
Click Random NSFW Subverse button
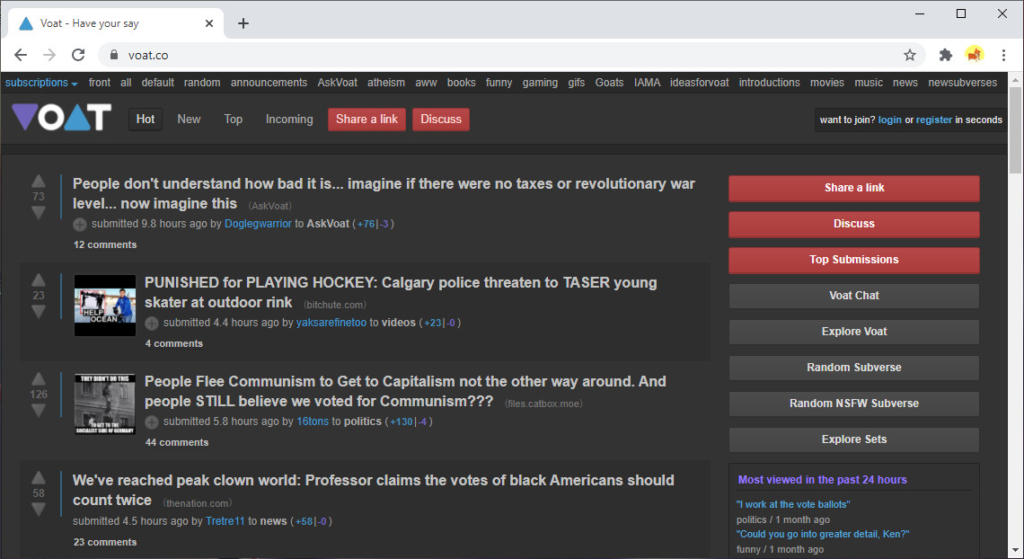tap(854, 404)
